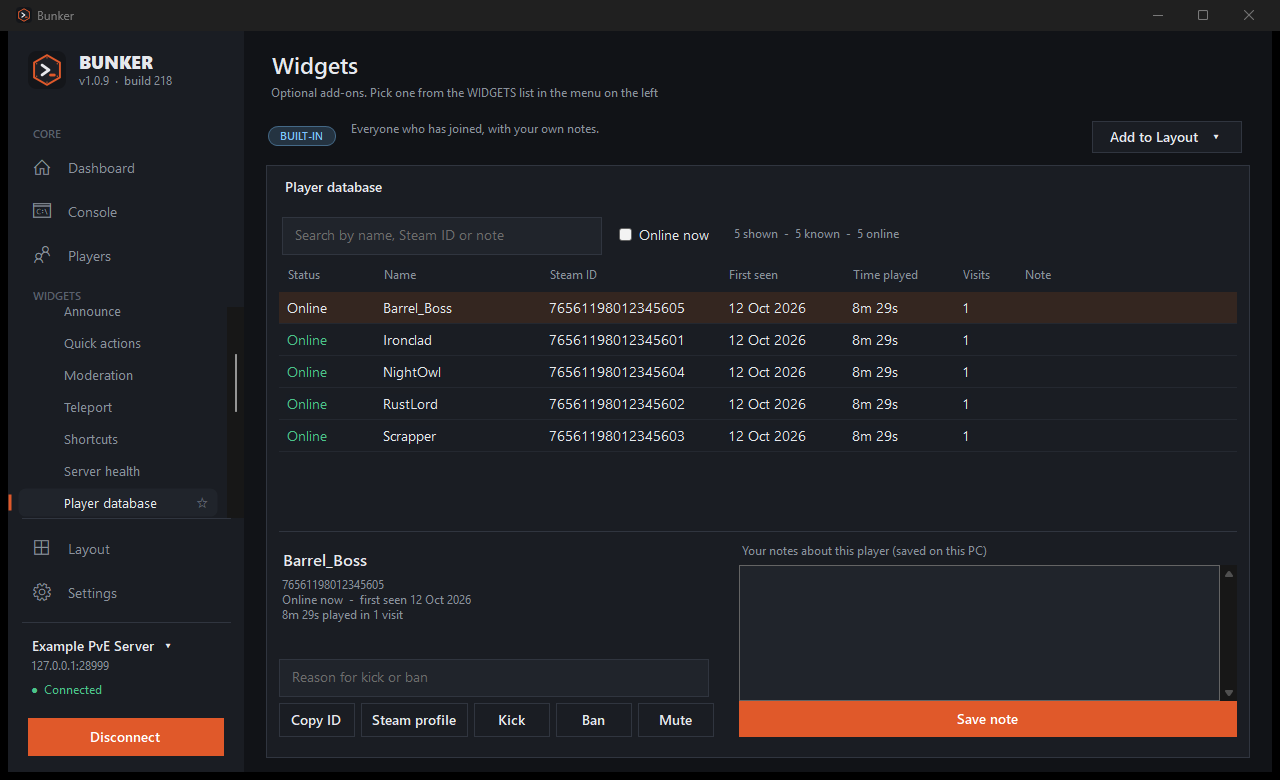The width and height of the screenshot is (1280, 780).
Task: Click the Kick button
Action: (512, 720)
